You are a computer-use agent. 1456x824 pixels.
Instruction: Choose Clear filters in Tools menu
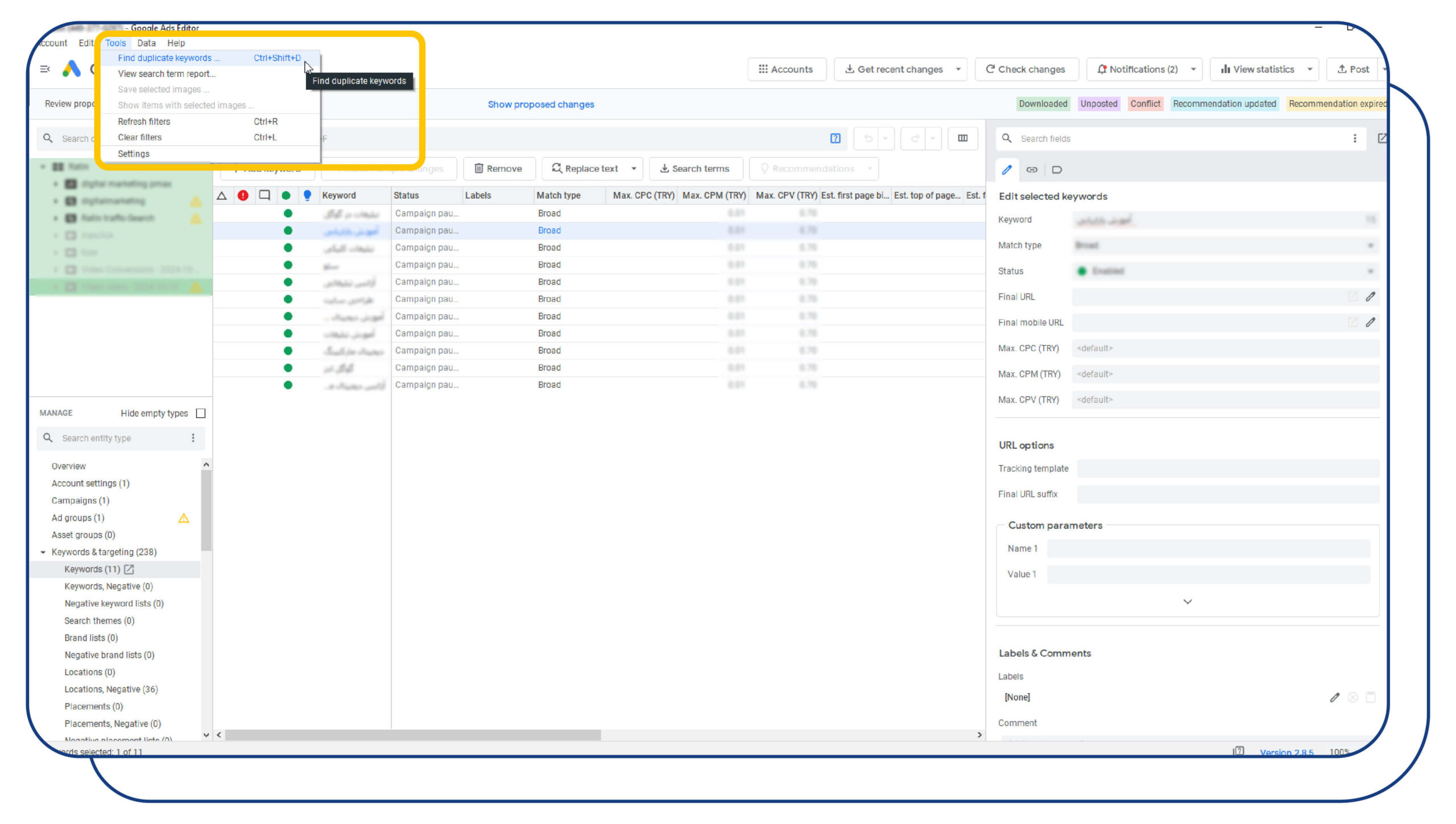210,137
